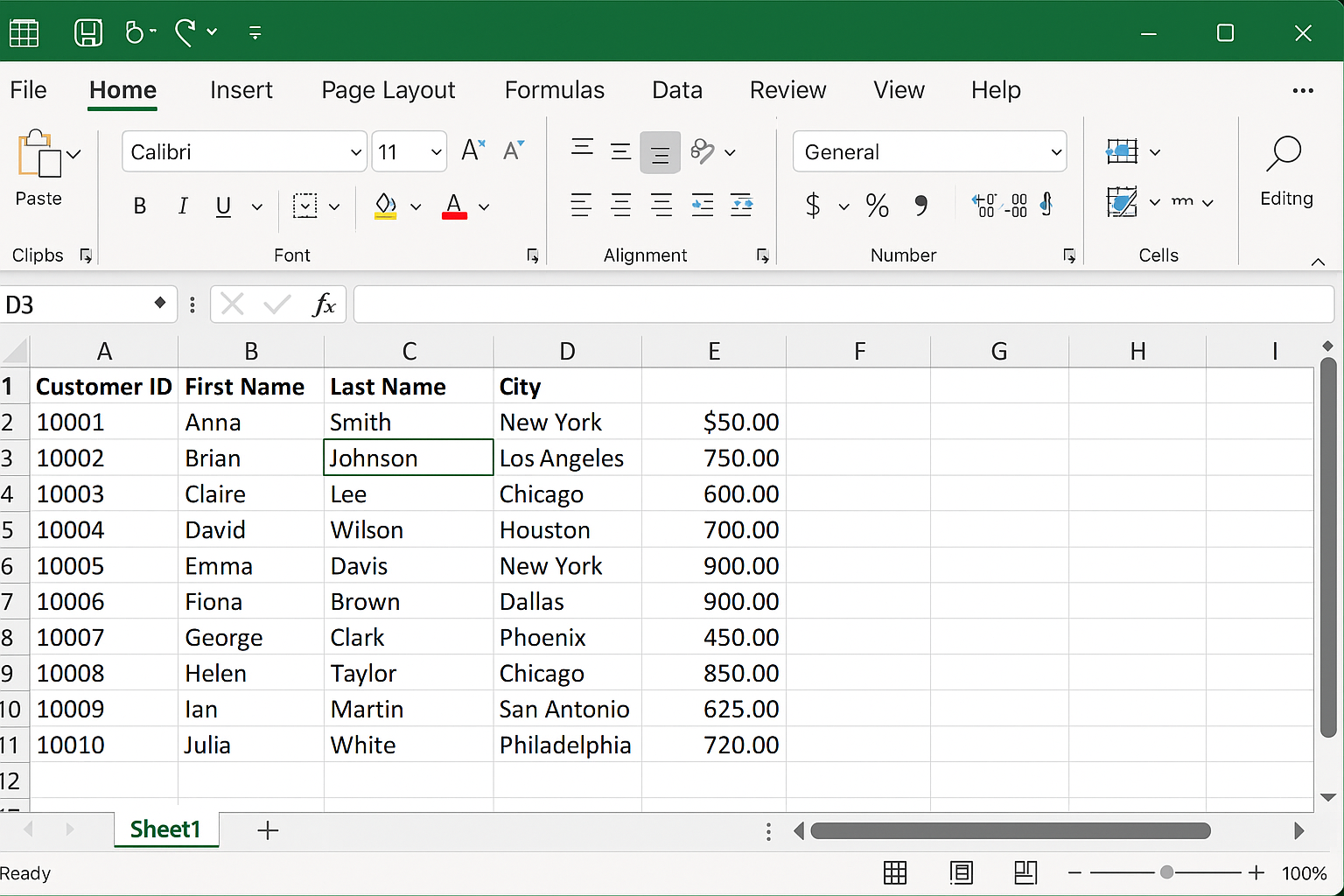Click the zoom slider handle
This screenshot has height=896, width=1344.
pos(1166,872)
